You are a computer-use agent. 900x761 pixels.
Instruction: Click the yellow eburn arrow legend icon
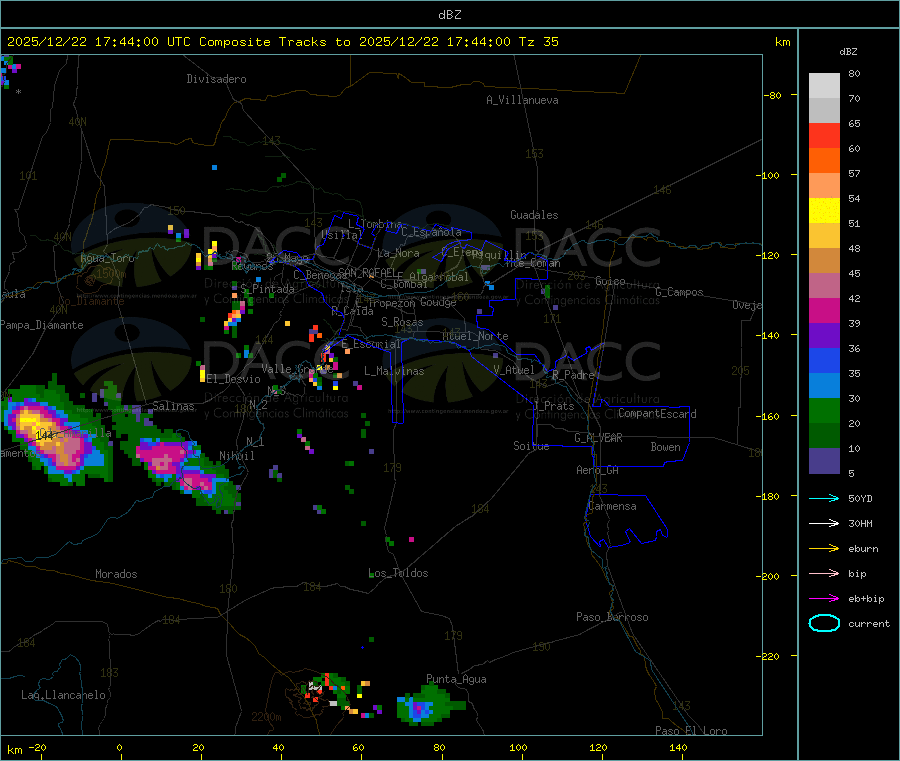click(x=824, y=548)
